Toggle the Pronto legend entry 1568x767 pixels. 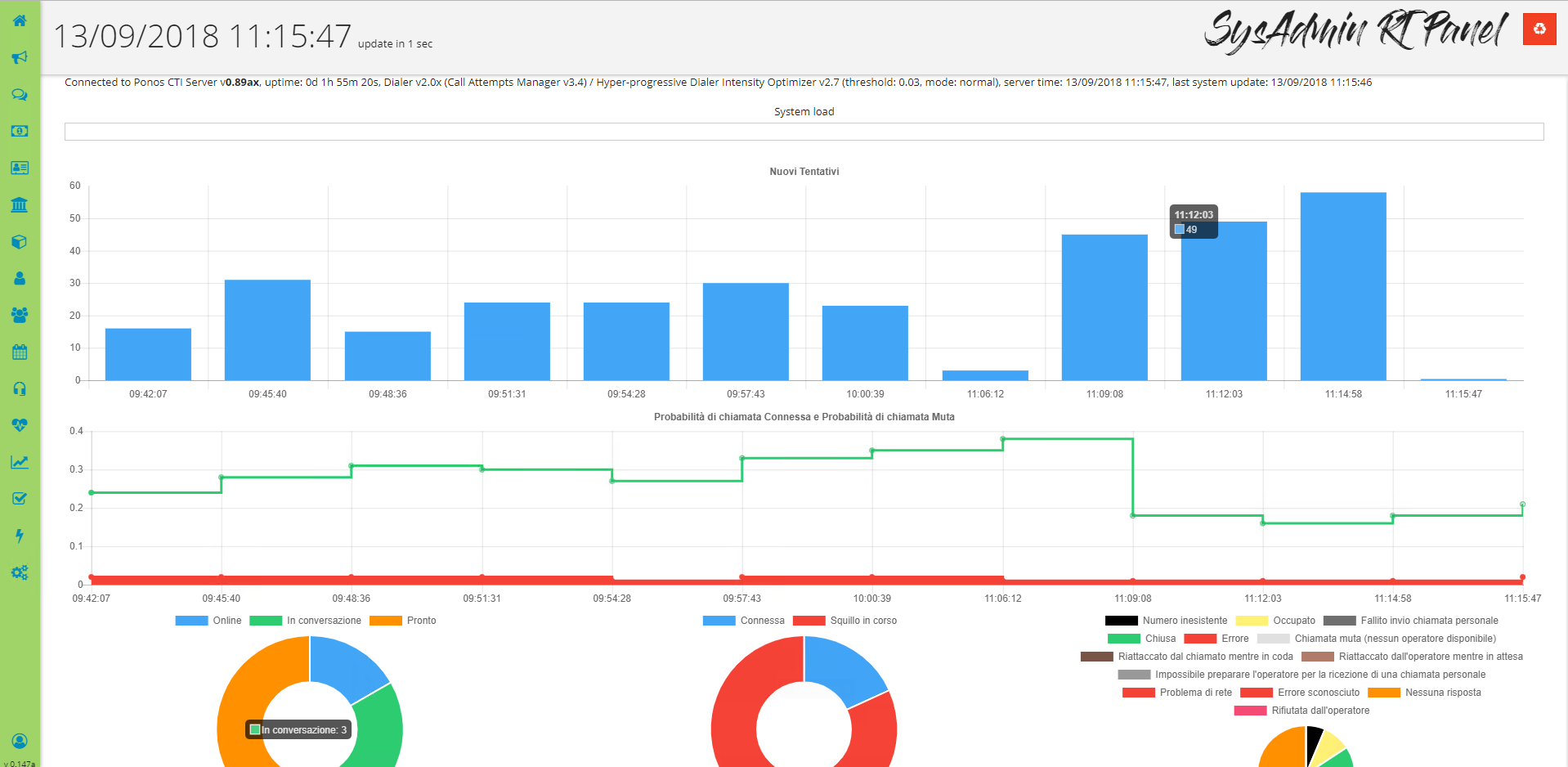tap(403, 621)
